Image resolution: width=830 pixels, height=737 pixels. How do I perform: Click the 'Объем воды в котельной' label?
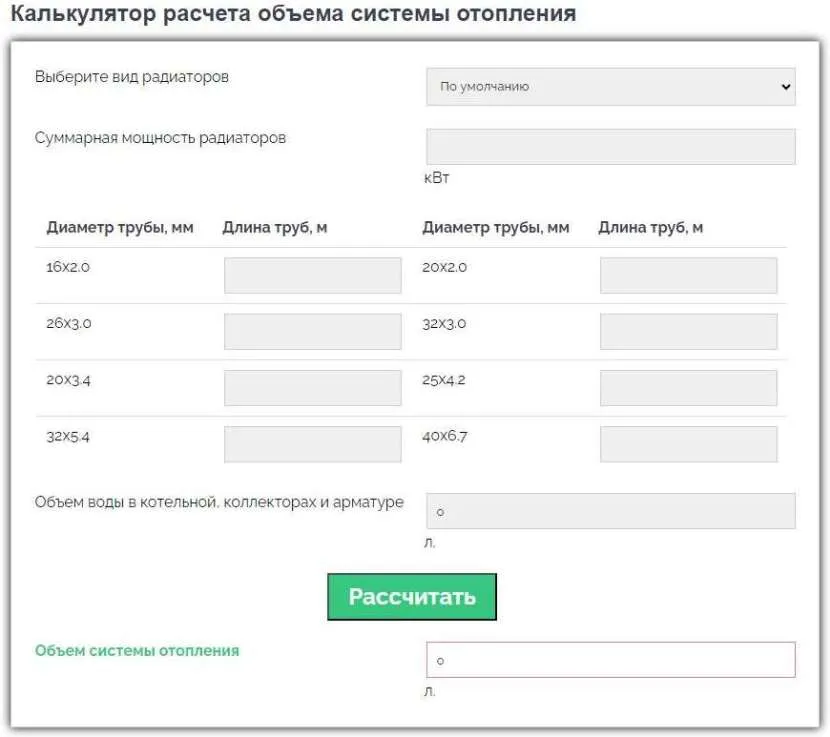click(219, 502)
